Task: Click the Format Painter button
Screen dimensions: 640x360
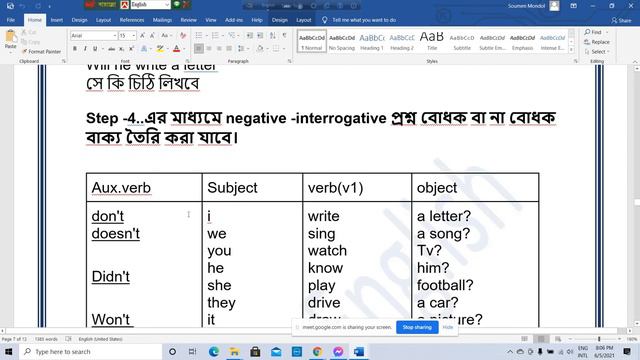Action: (x=41, y=51)
